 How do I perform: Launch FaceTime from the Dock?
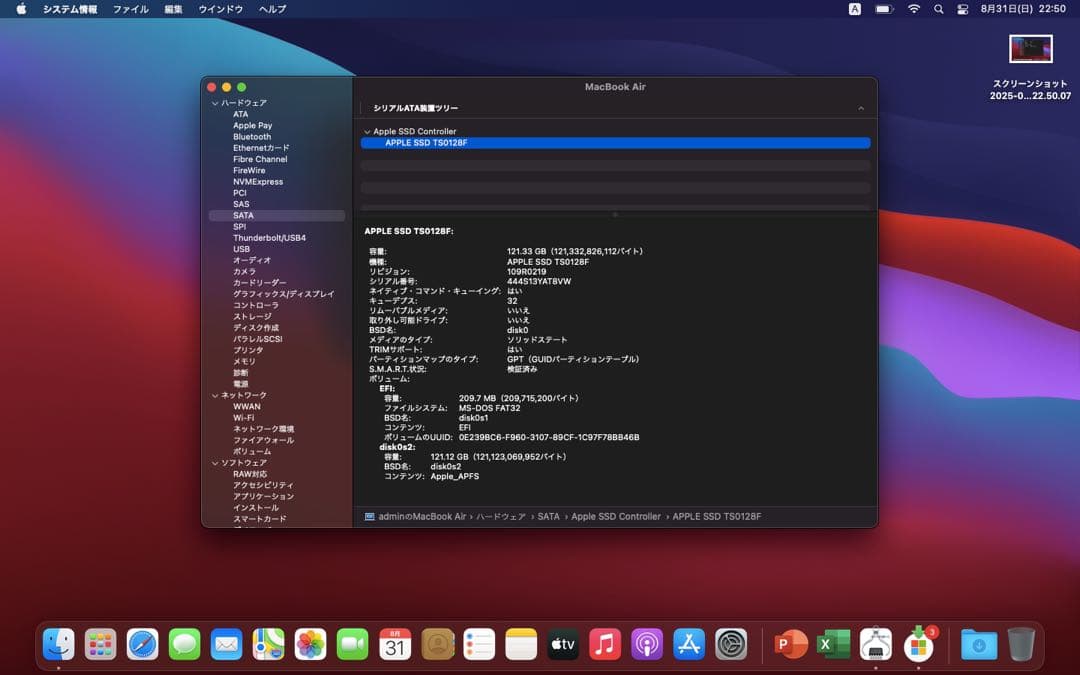tap(352, 646)
